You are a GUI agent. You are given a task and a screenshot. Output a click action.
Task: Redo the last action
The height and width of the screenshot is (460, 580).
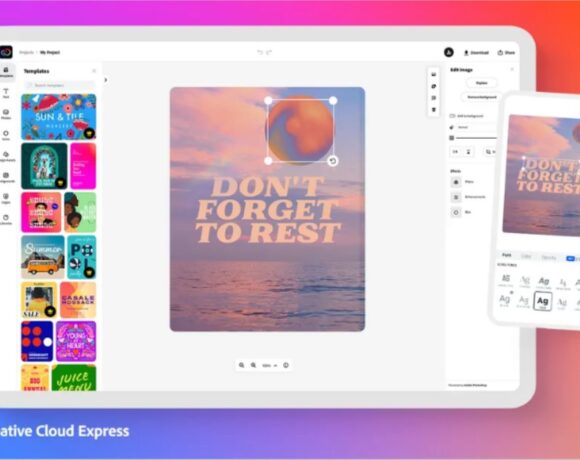coord(269,53)
